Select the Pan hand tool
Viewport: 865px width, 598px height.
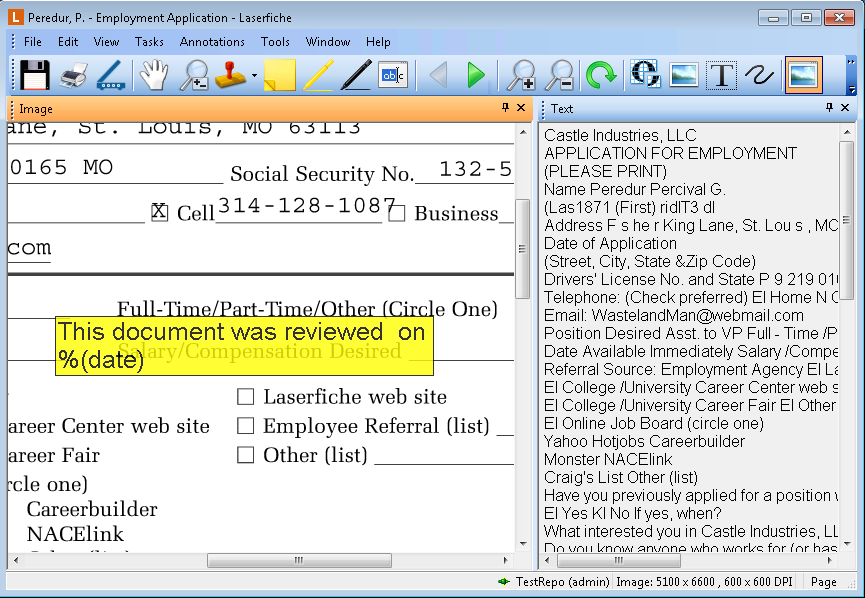point(154,75)
